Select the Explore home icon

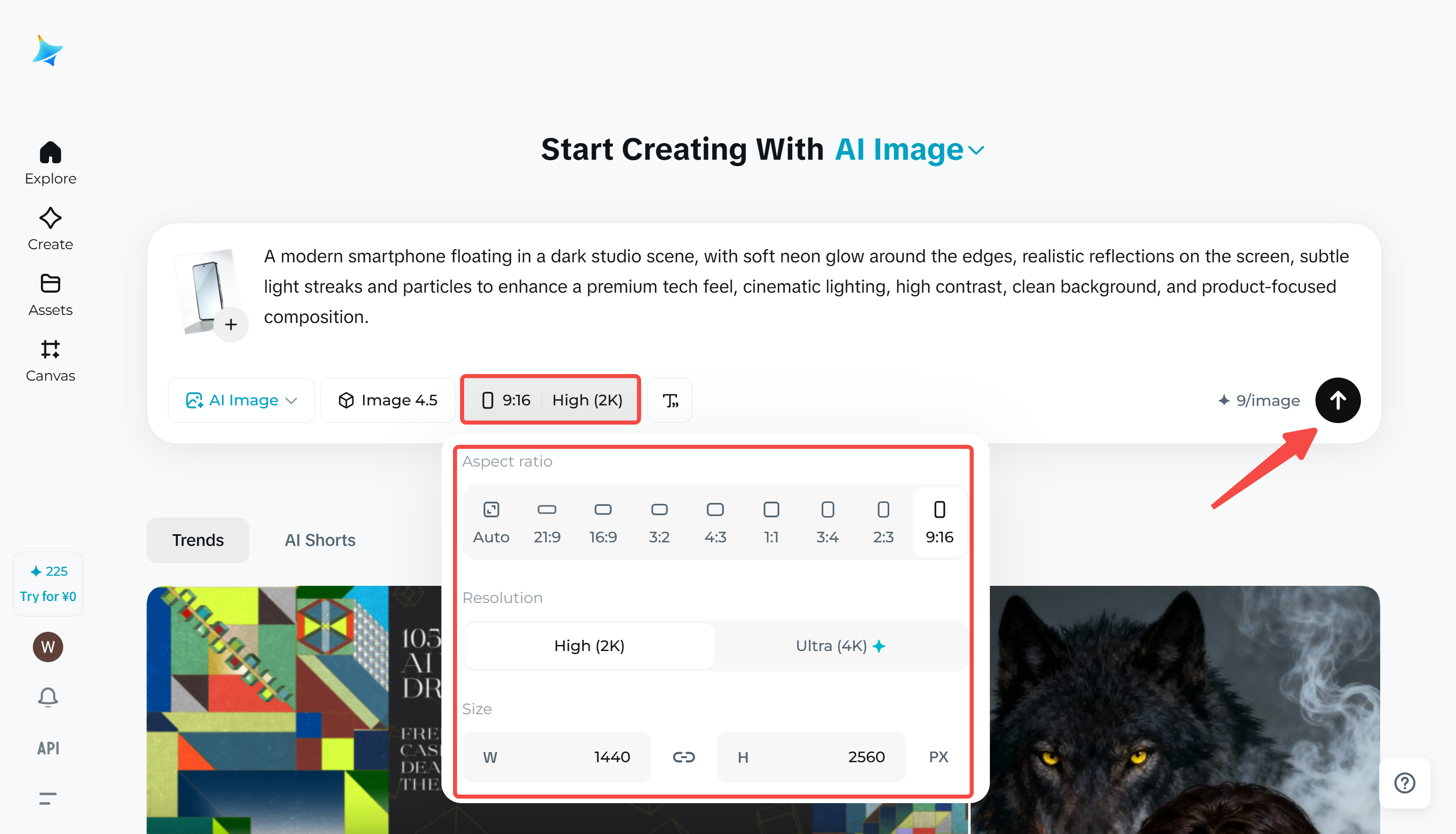tap(51, 153)
